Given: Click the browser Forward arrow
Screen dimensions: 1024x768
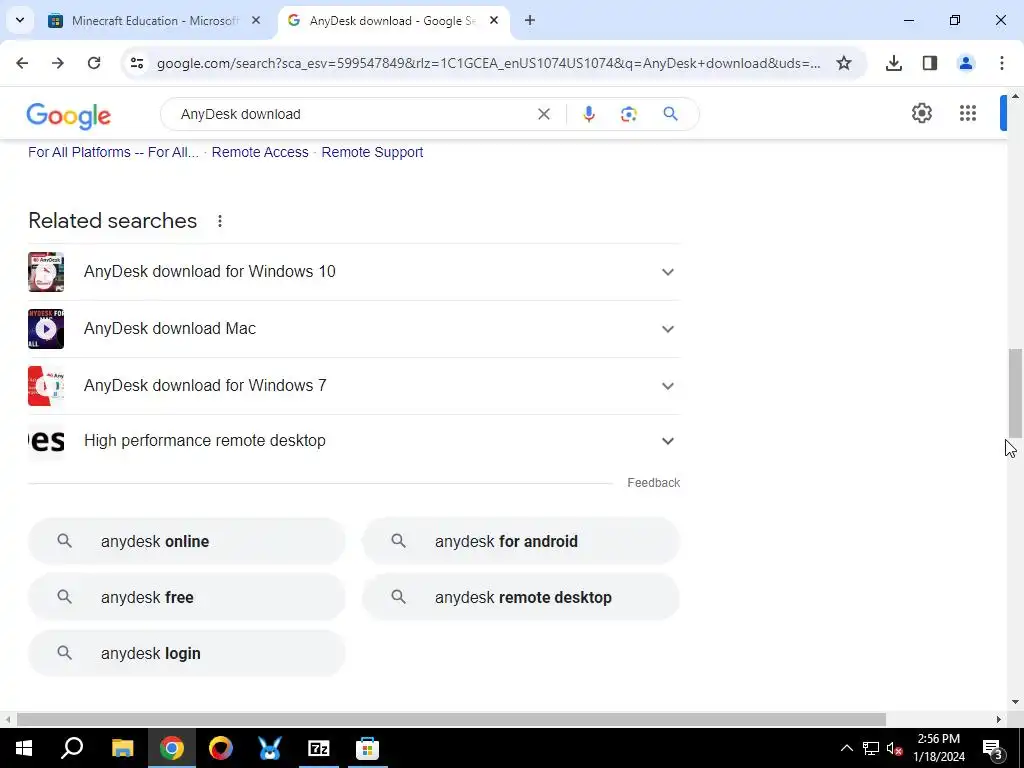Looking at the screenshot, I should pos(58,63).
